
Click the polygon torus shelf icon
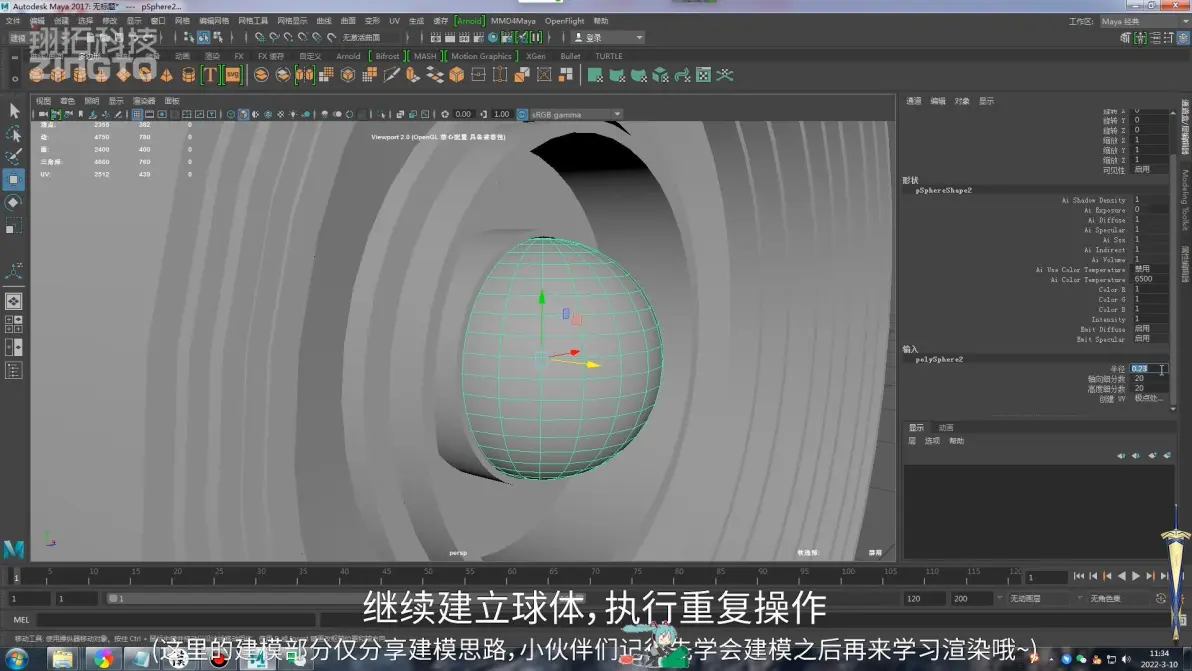144,74
